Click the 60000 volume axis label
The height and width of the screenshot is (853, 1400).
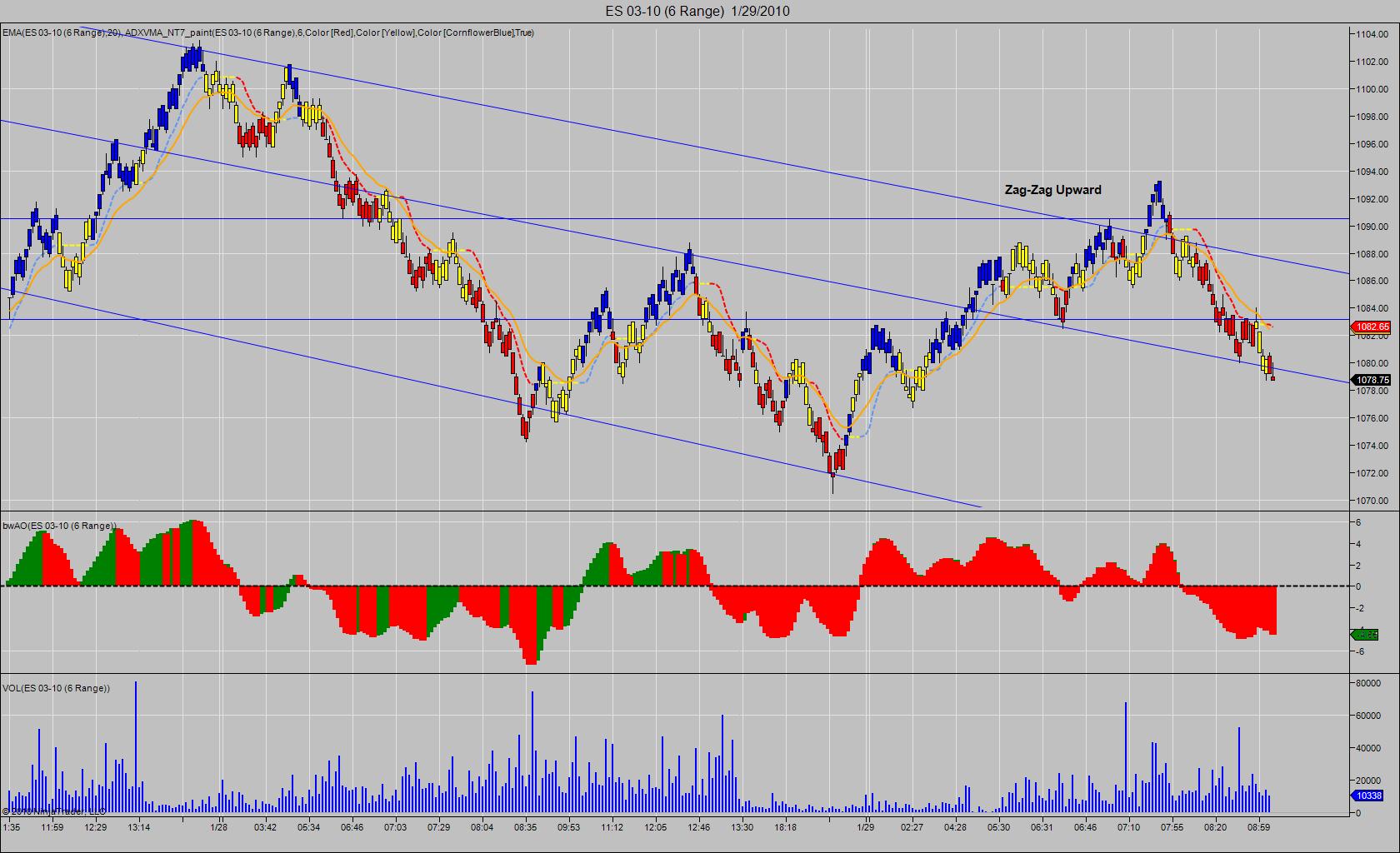(x=1369, y=716)
